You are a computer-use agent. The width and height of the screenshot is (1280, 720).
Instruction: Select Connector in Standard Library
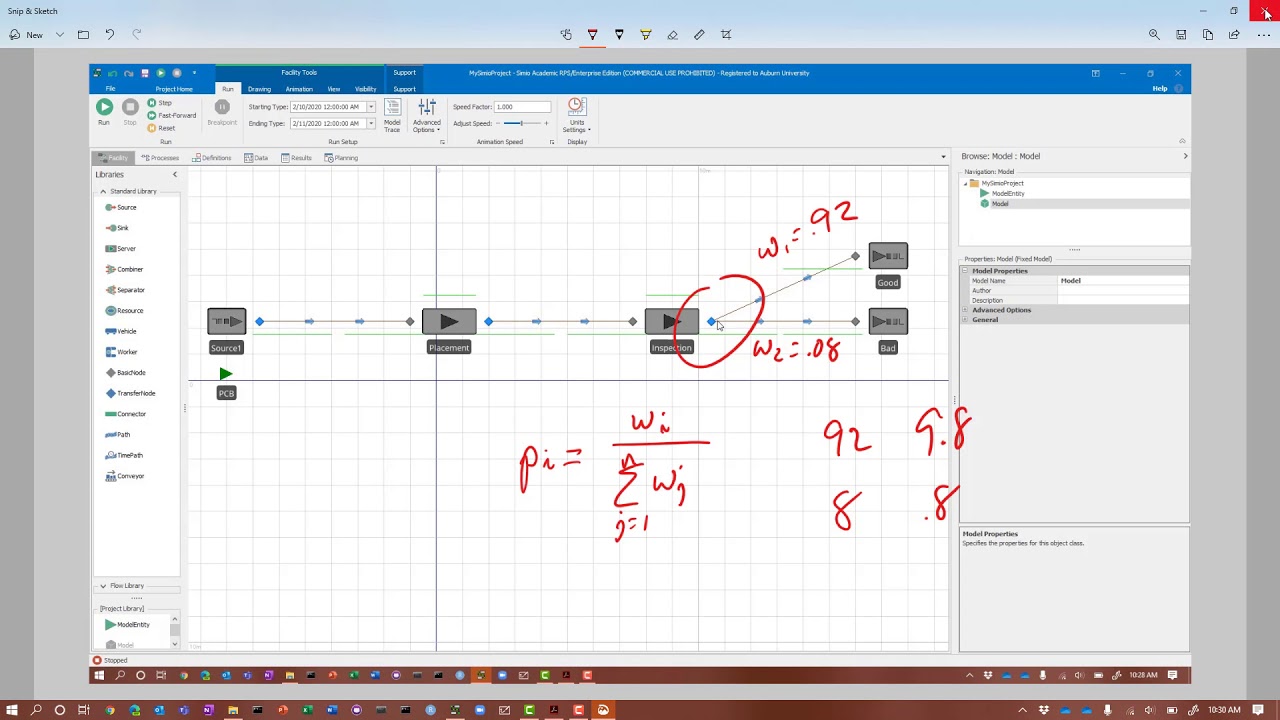click(x=125, y=414)
